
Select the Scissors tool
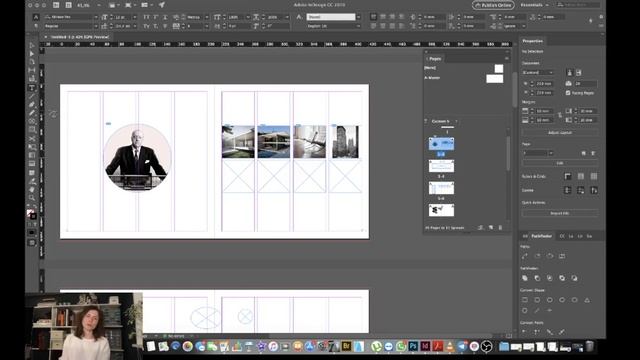[x=32, y=138]
